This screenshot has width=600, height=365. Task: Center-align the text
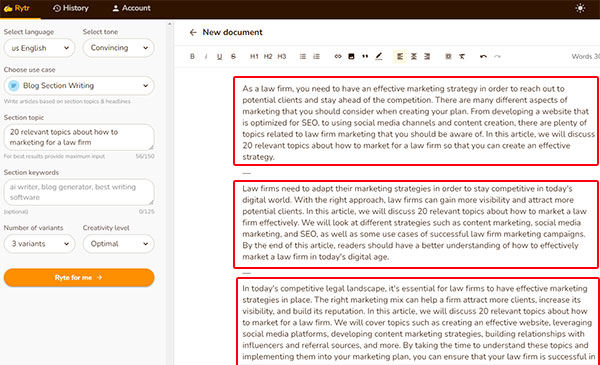(x=414, y=57)
